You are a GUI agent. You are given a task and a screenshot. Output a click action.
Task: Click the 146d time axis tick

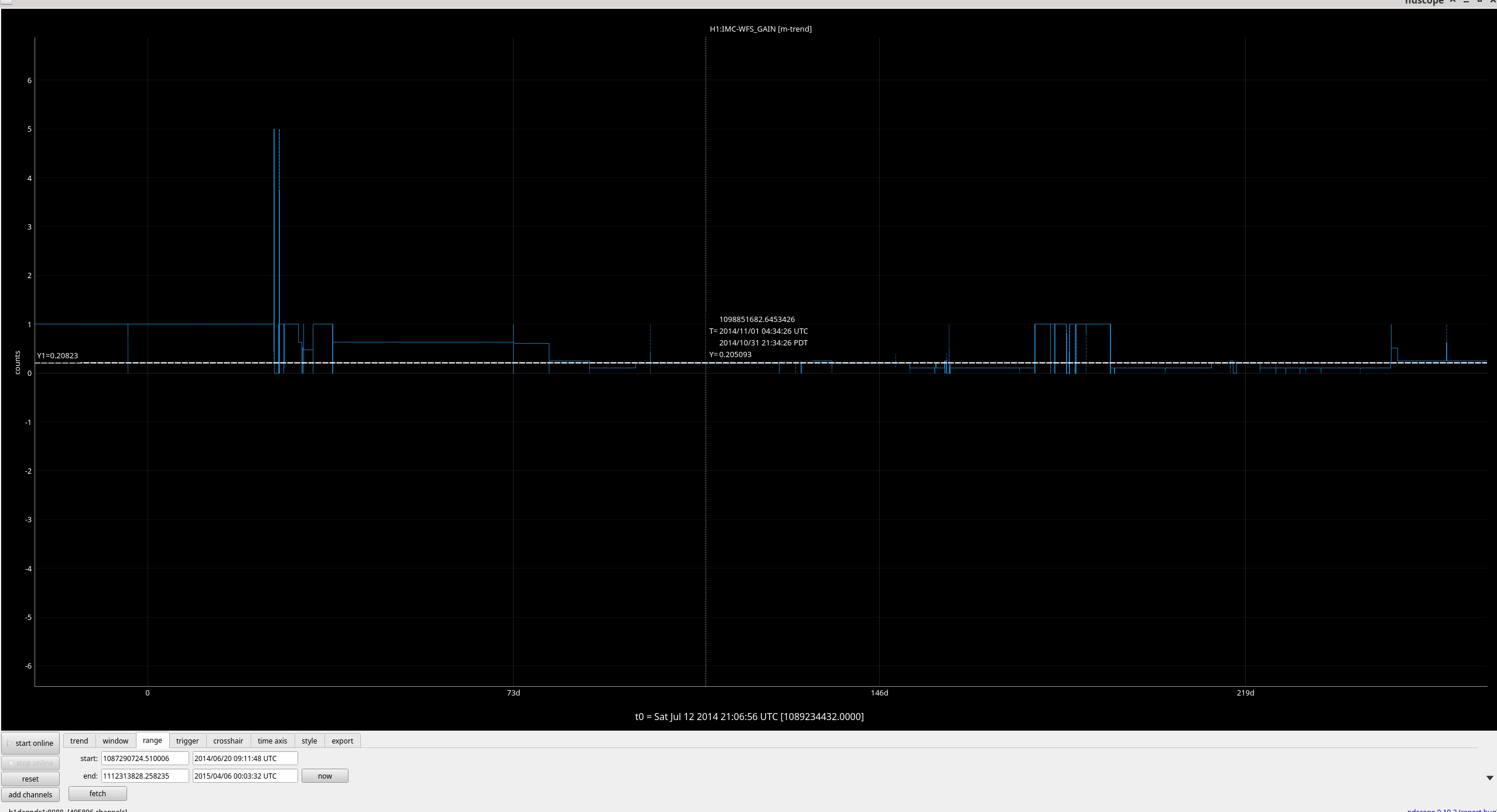[x=879, y=693]
